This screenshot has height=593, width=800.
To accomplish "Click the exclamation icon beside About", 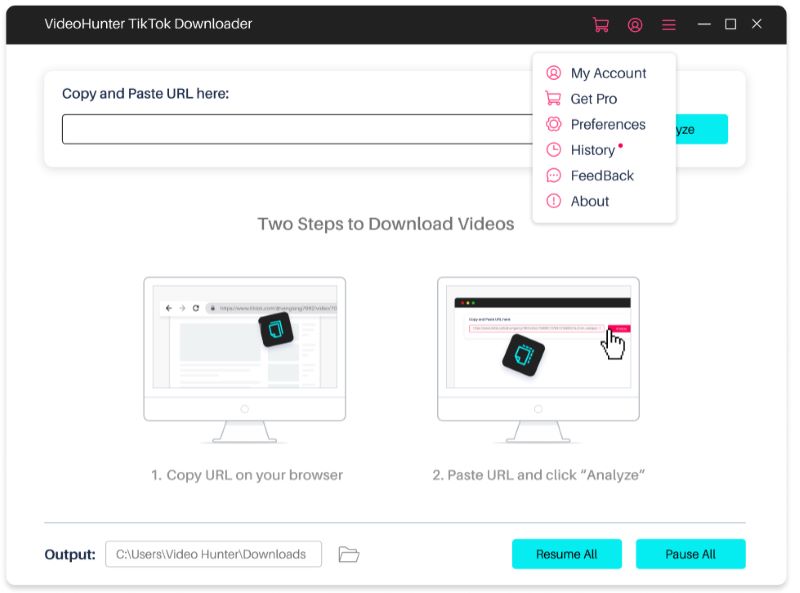I will tap(553, 201).
